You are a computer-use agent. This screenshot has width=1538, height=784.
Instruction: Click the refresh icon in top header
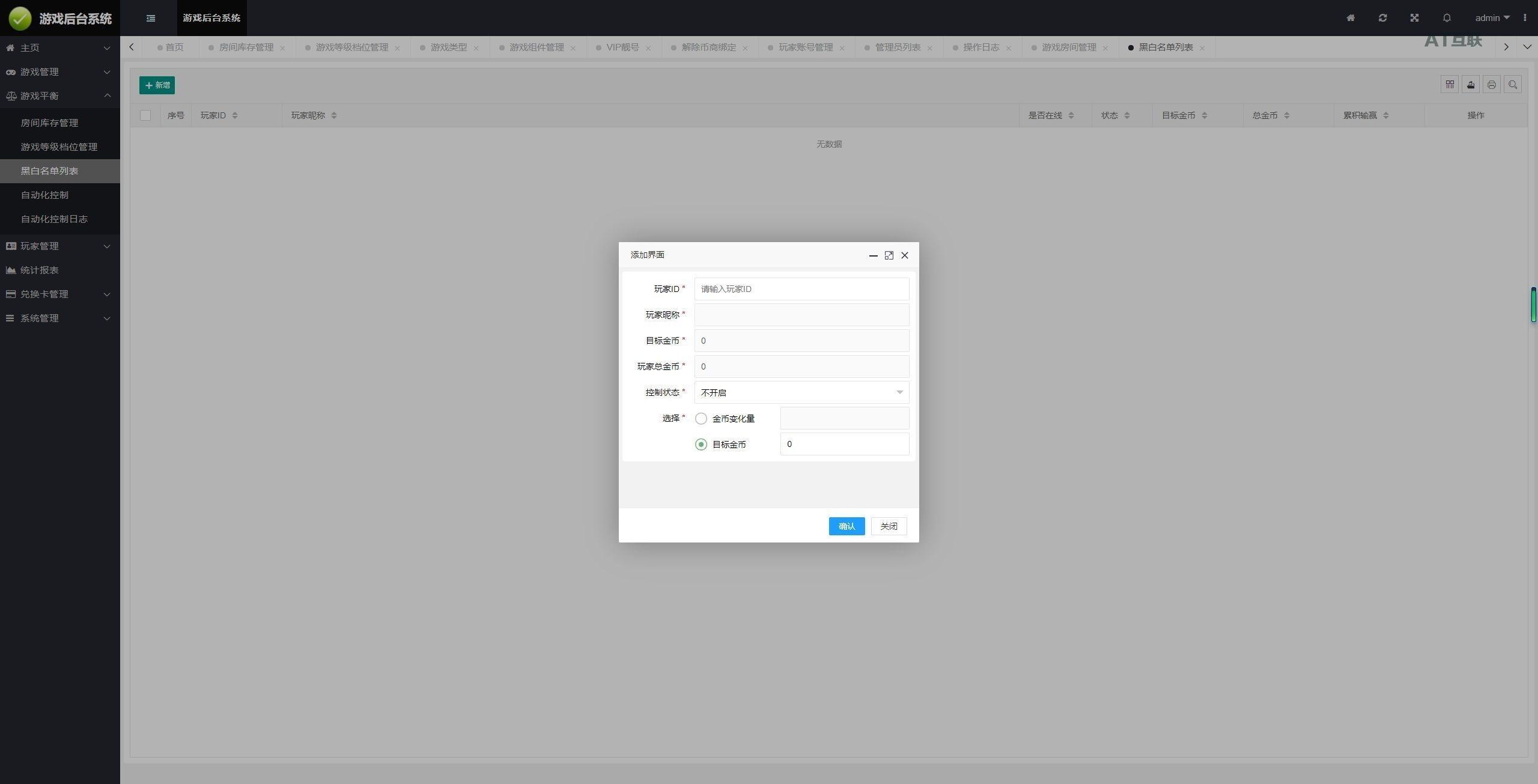tap(1382, 18)
